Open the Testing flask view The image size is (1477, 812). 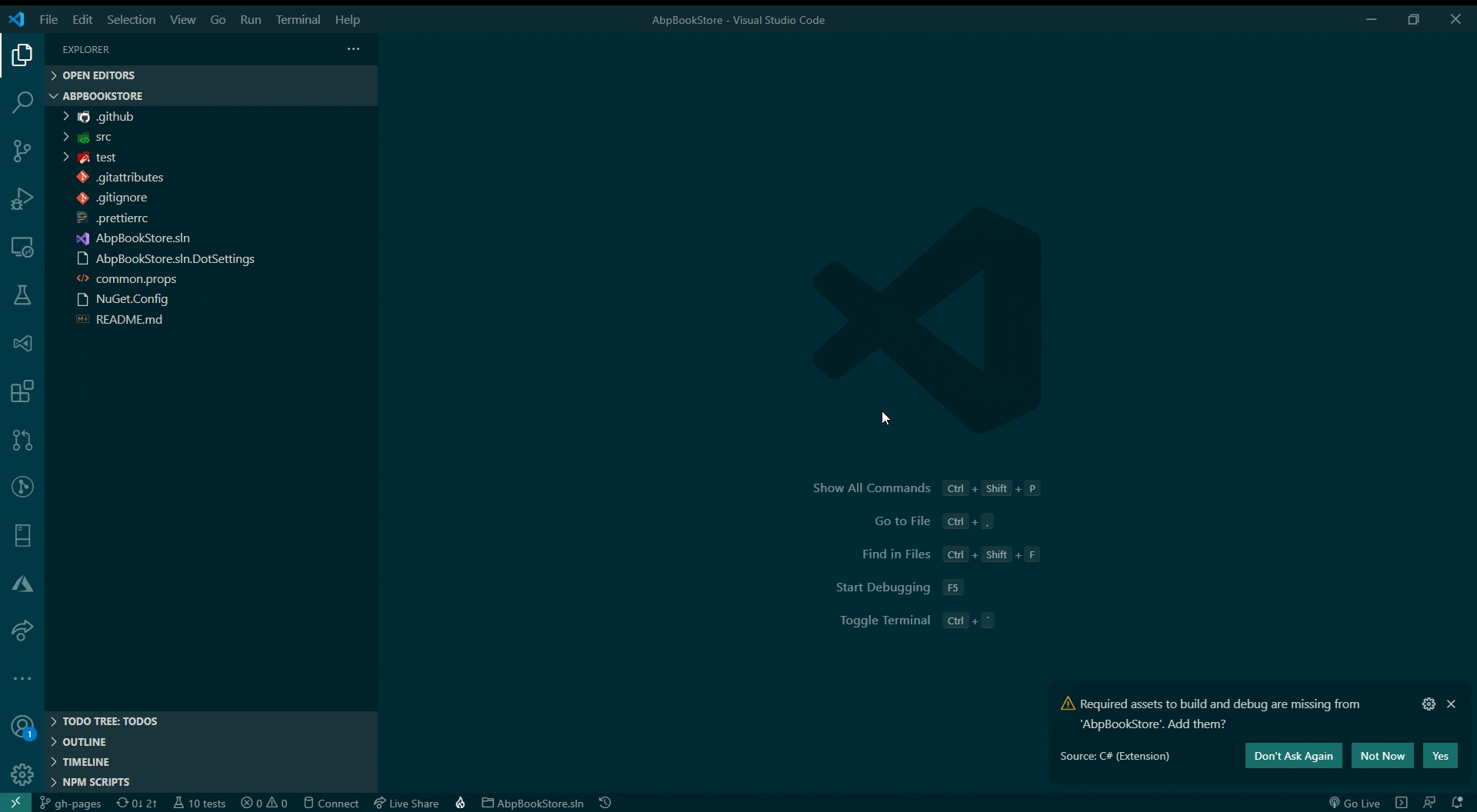tap(22, 295)
